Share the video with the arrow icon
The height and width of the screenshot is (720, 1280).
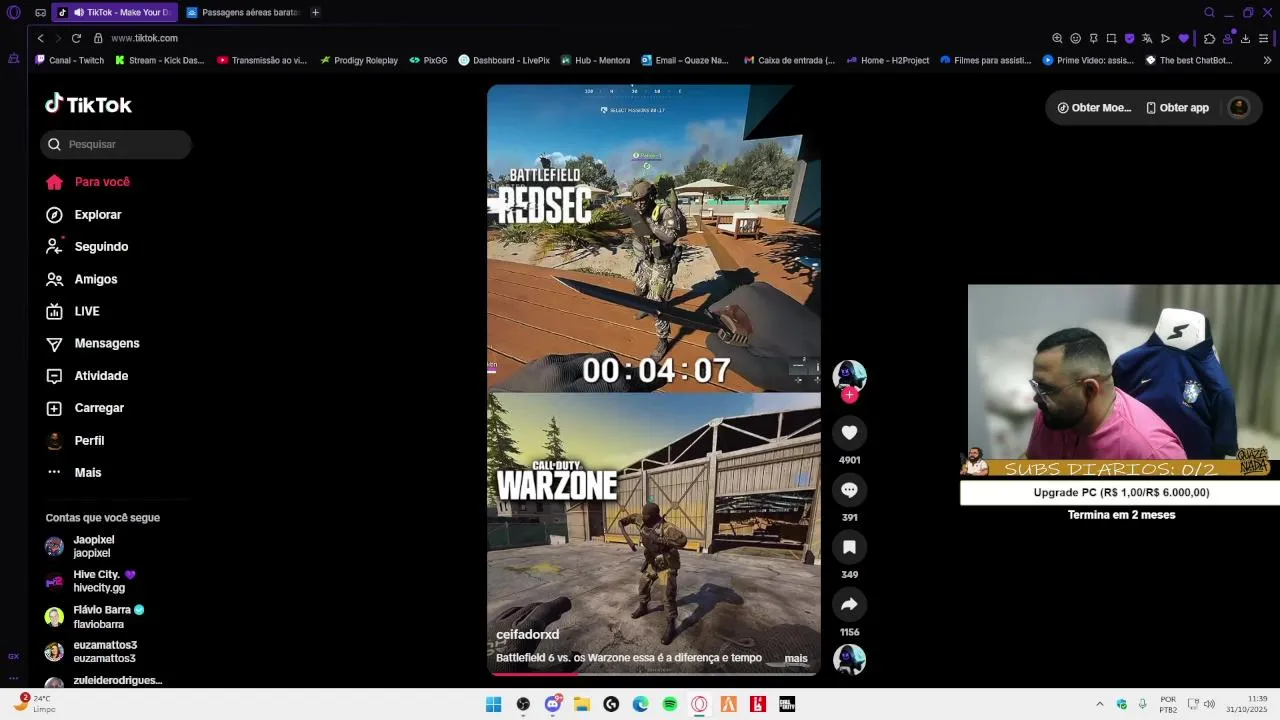coord(849,604)
